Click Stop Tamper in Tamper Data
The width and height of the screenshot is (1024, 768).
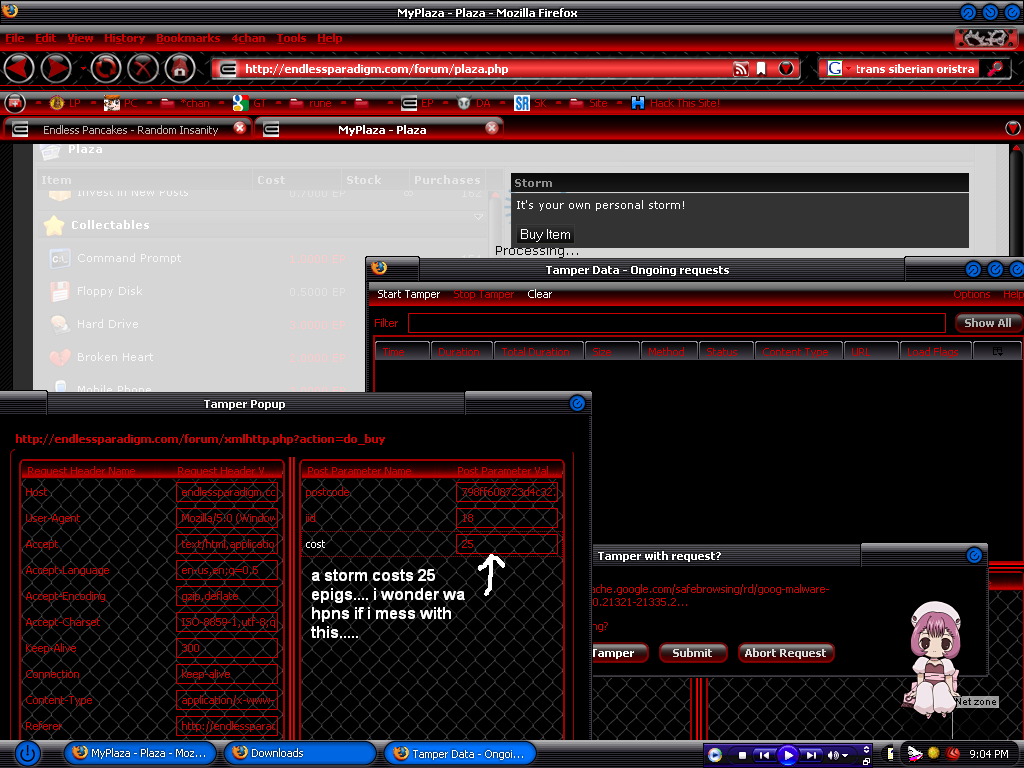point(483,295)
